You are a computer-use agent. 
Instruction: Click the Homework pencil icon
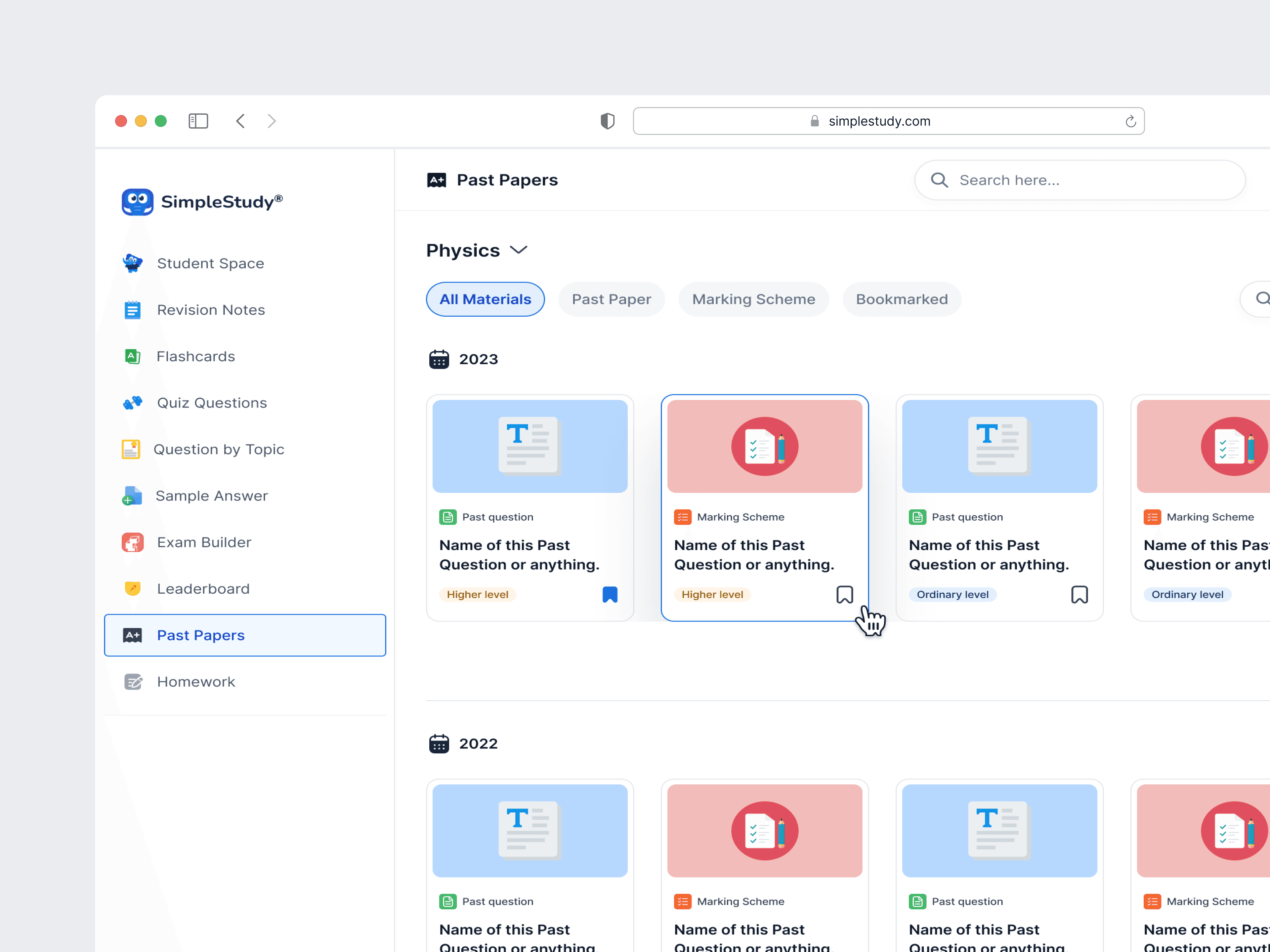[133, 682]
